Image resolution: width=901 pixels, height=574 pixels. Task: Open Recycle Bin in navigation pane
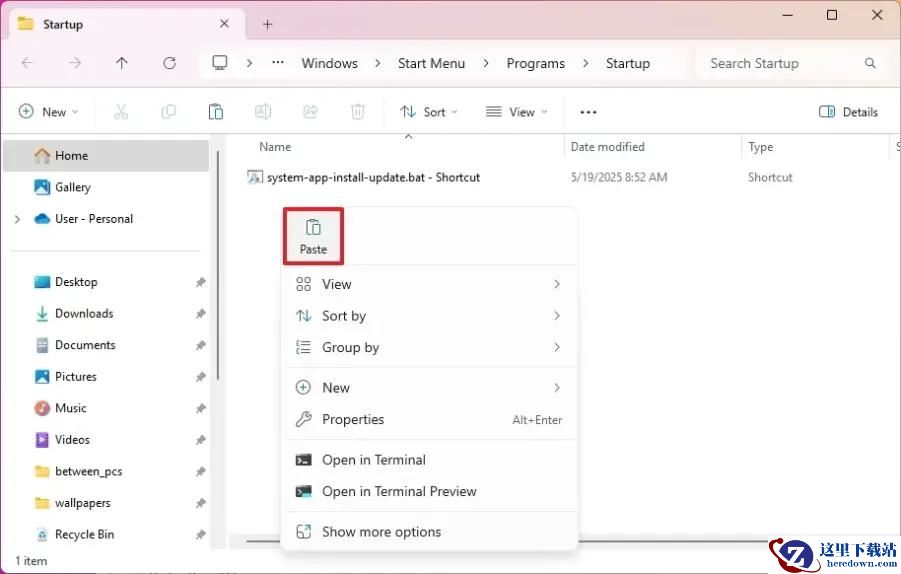point(106,535)
